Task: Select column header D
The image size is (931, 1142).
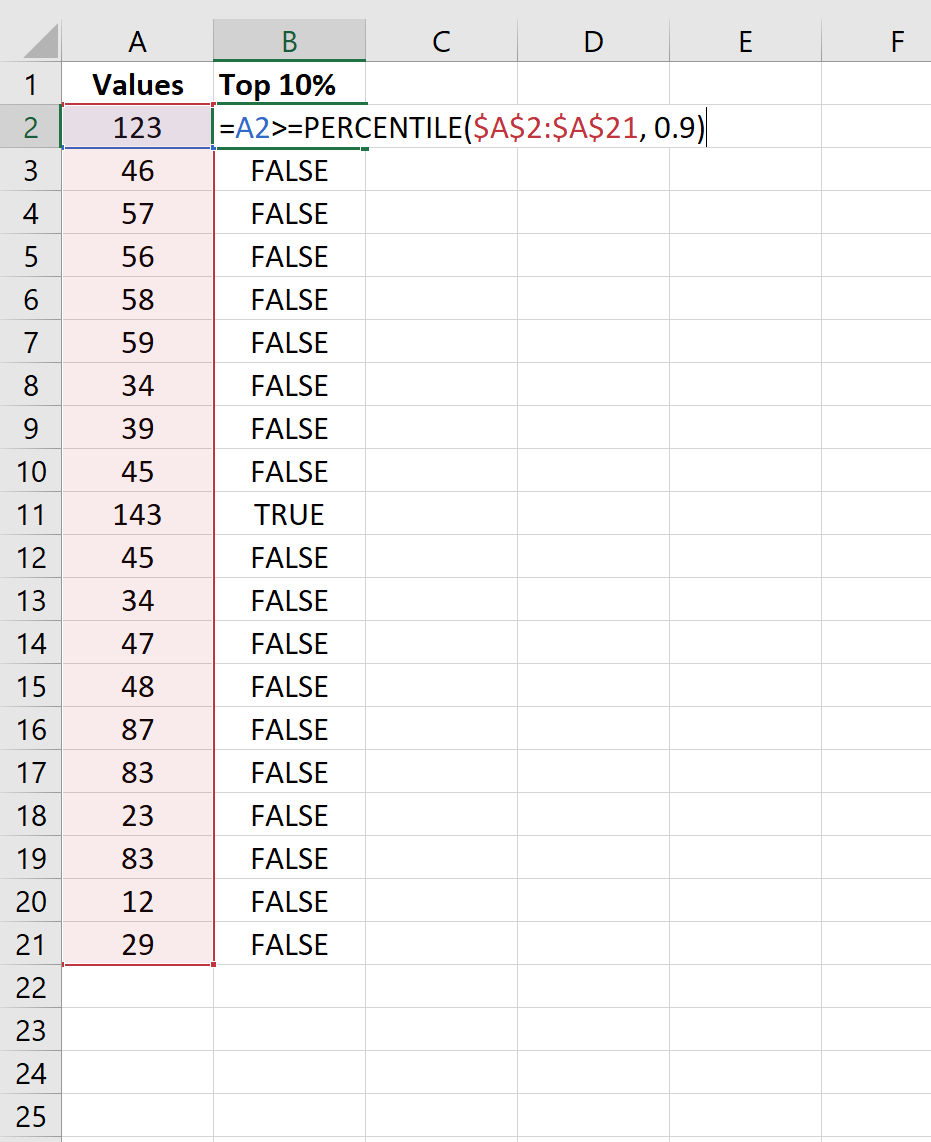Action: point(593,42)
